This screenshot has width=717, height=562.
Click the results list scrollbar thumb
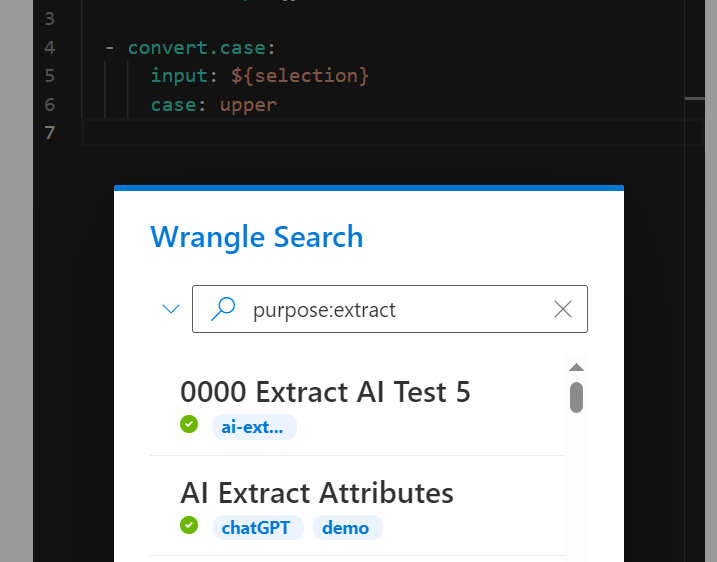576,397
